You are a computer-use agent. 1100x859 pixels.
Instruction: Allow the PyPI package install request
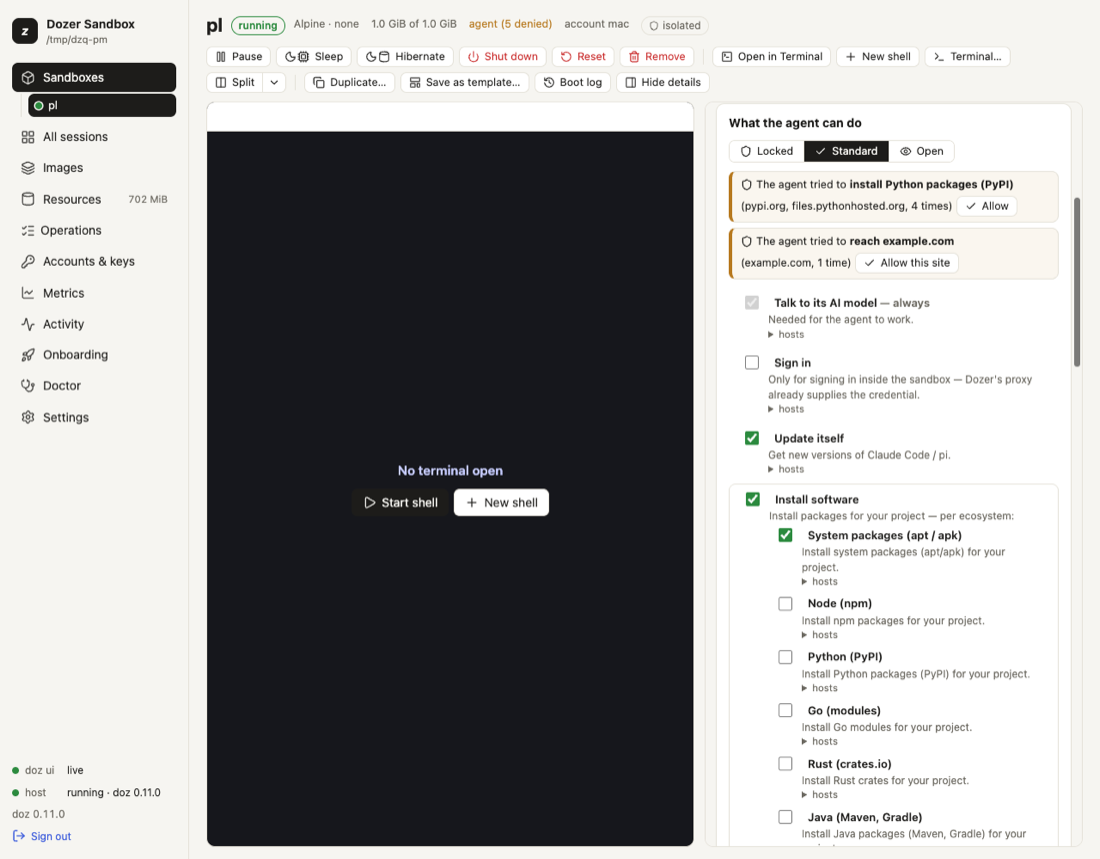[x=987, y=206]
